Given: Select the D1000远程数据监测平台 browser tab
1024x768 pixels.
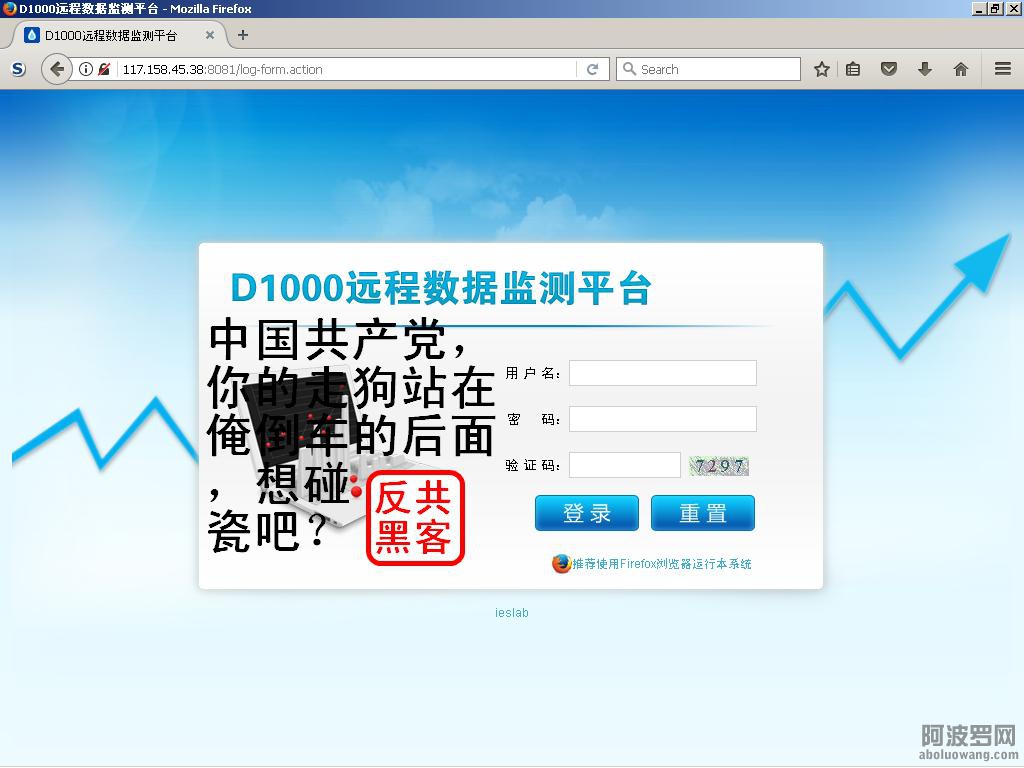Looking at the screenshot, I should (x=110, y=35).
